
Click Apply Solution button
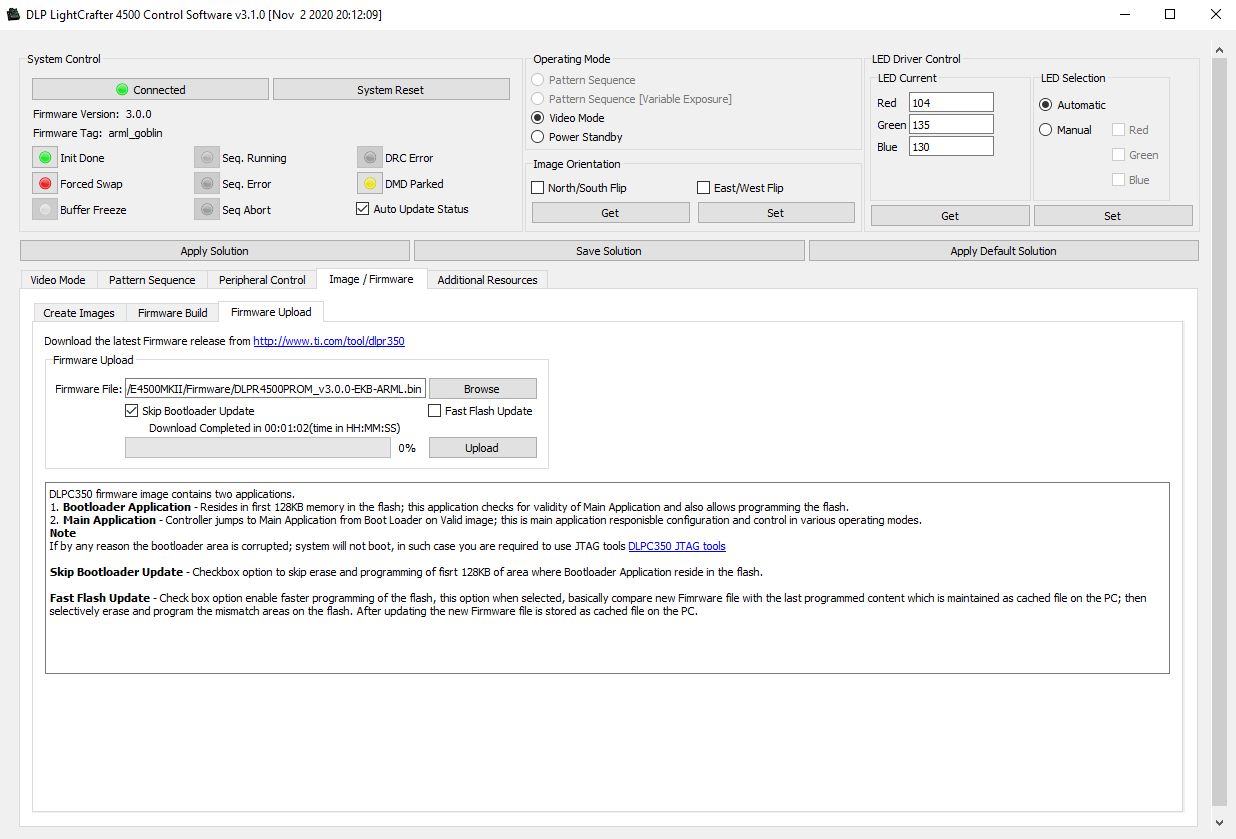tap(215, 251)
